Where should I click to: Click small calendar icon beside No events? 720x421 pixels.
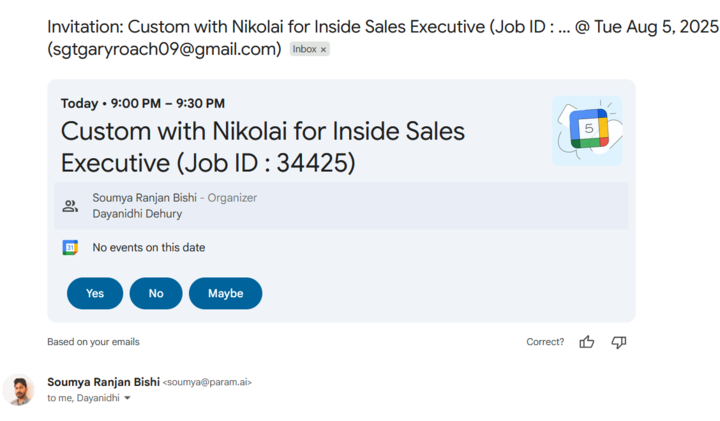pyautogui.click(x=70, y=247)
